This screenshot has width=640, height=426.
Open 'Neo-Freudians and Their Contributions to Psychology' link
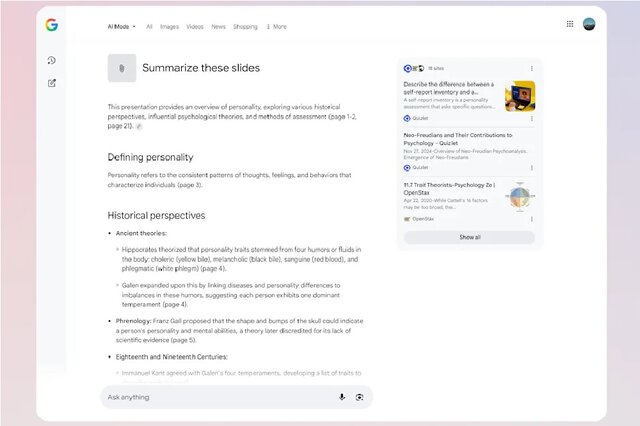point(458,139)
